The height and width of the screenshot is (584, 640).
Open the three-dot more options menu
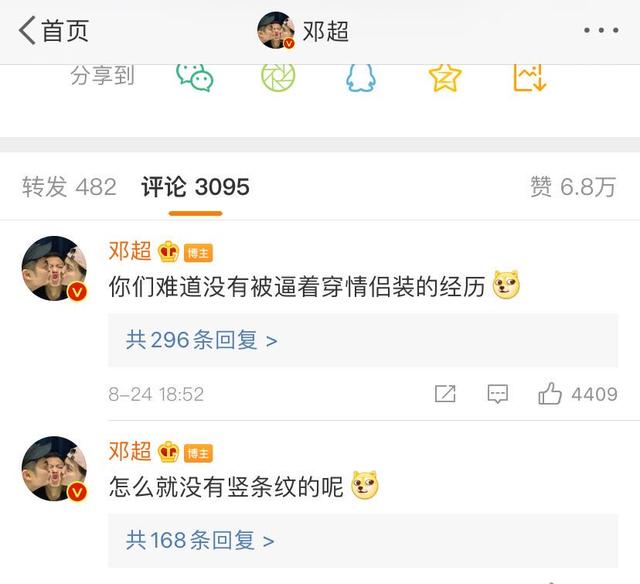pyautogui.click(x=601, y=30)
